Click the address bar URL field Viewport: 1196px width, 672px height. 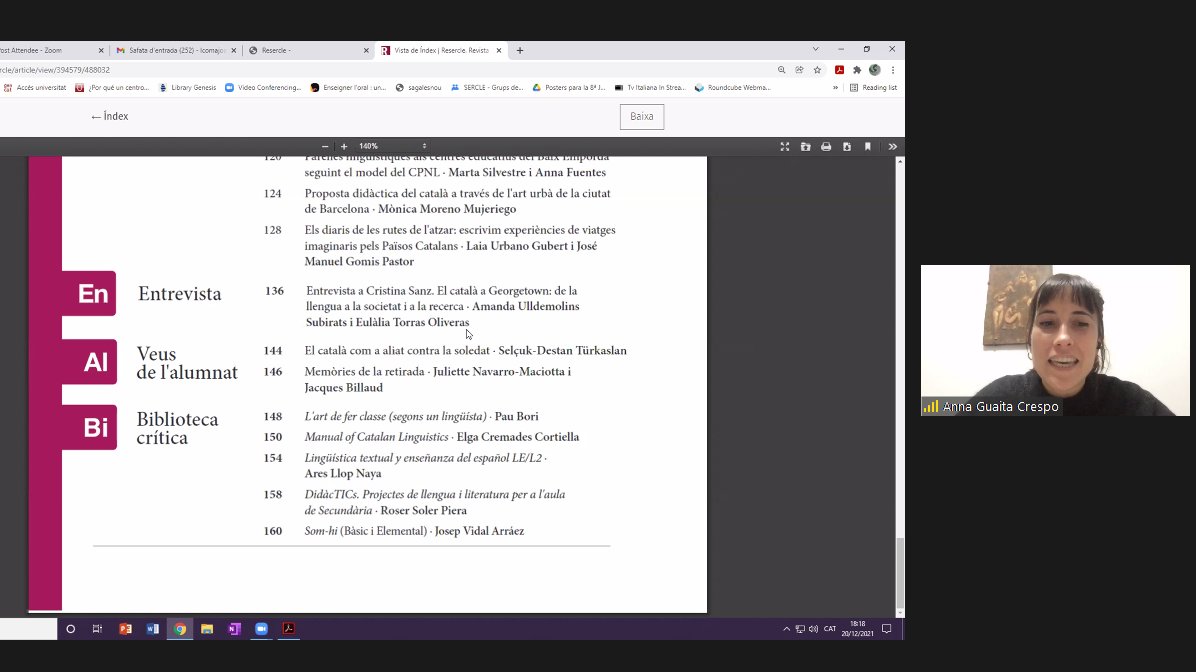coord(381,70)
